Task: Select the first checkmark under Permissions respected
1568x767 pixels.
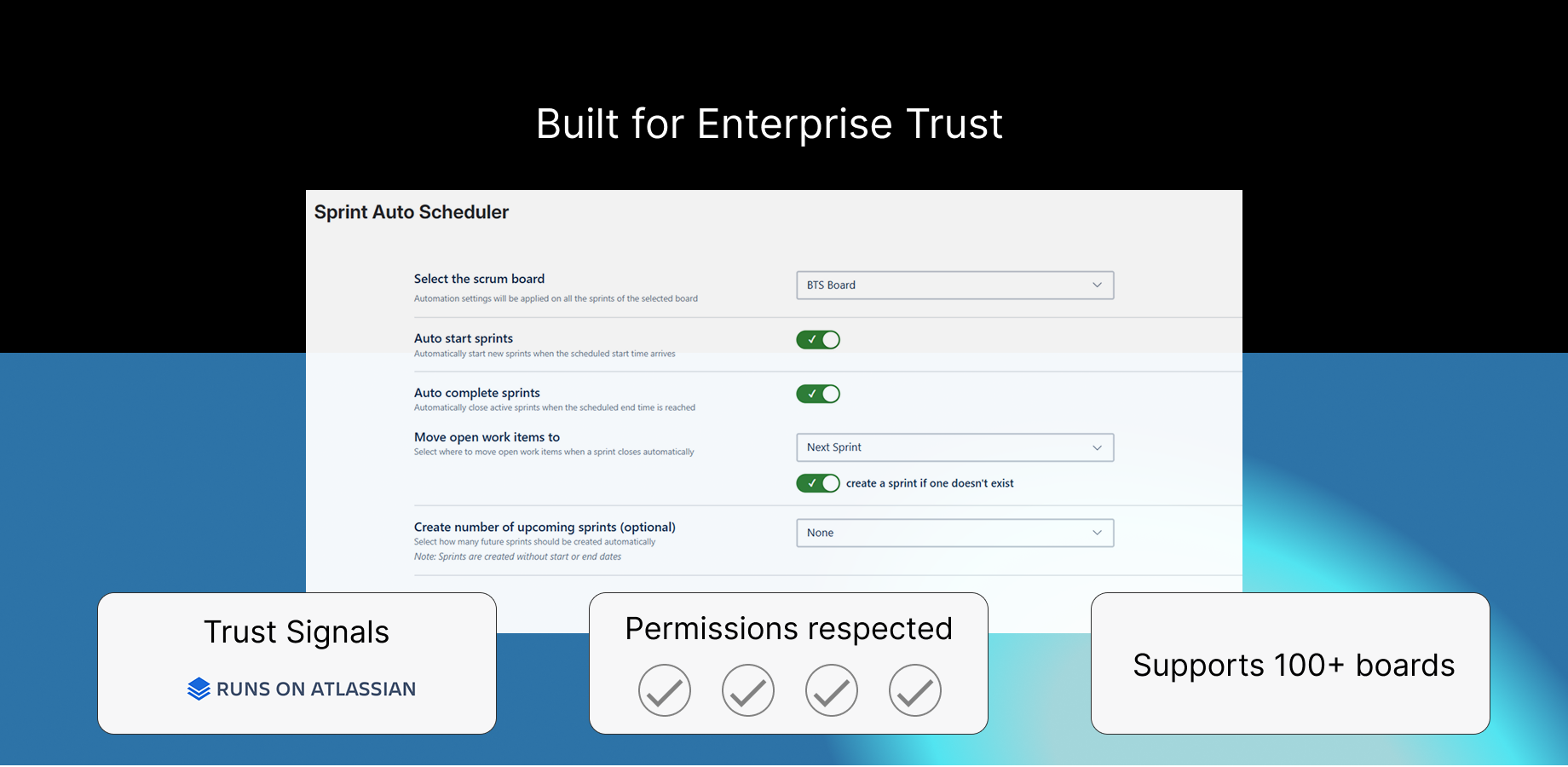Action: pyautogui.click(x=665, y=690)
